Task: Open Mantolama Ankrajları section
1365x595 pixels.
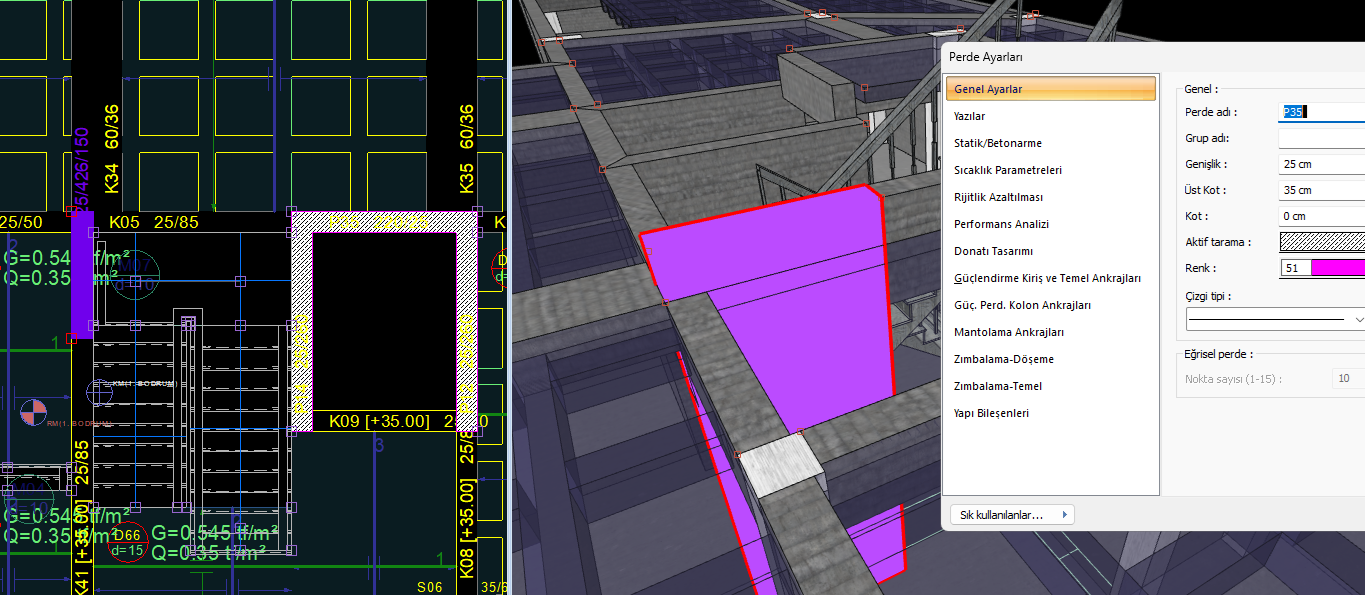Action: point(1008,332)
